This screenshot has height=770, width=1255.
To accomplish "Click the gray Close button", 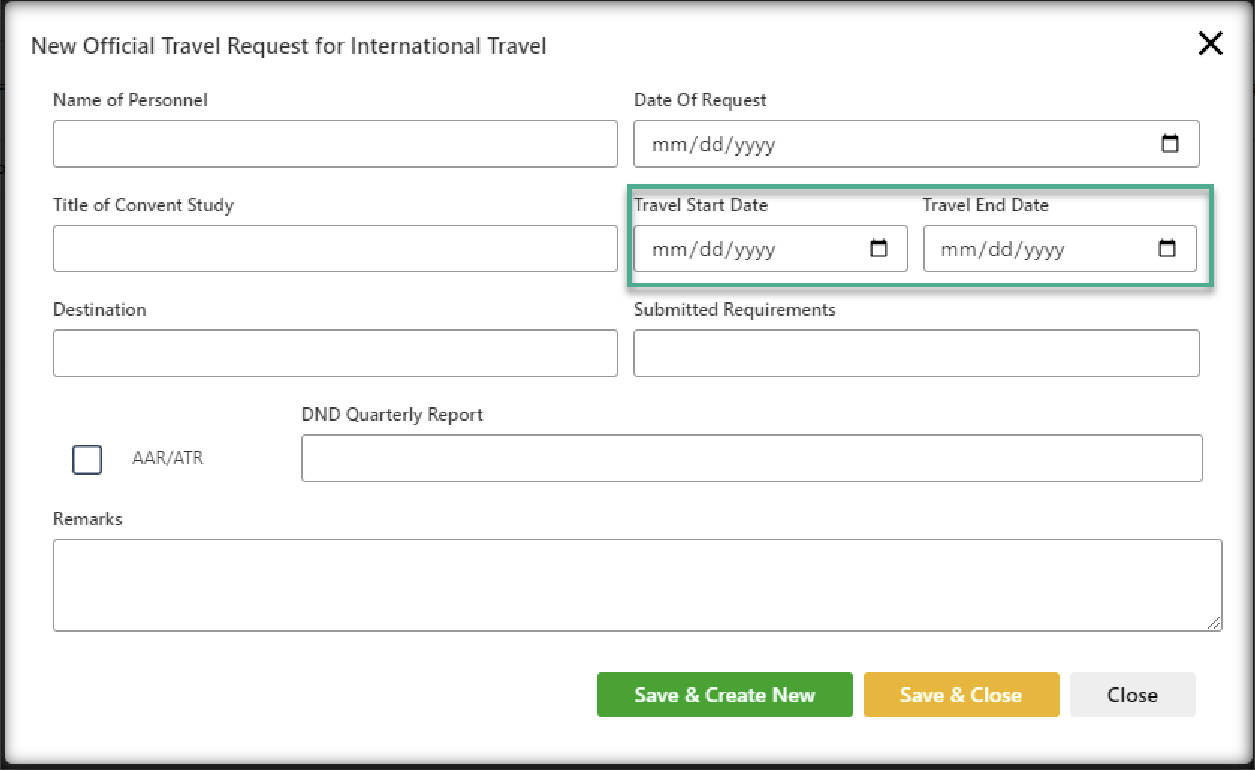I will pos(1132,695).
